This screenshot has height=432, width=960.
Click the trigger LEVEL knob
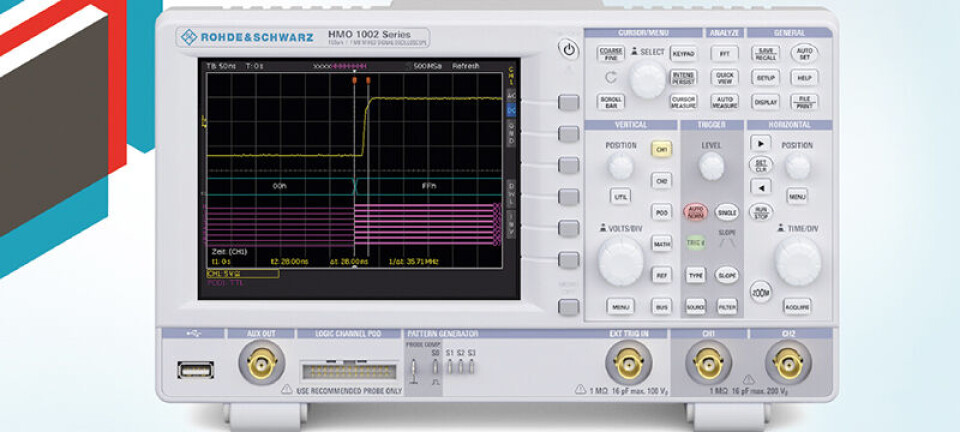point(711,166)
